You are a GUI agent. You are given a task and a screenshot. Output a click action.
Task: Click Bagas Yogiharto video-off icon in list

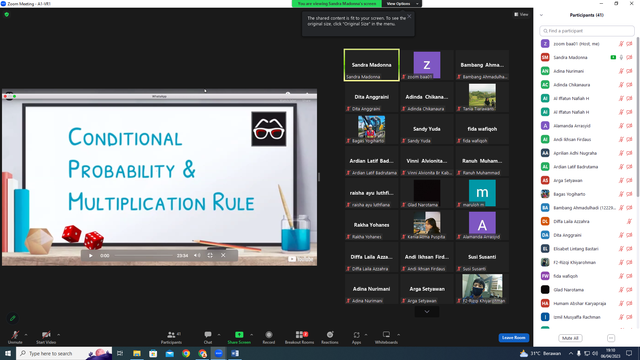click(x=629, y=194)
